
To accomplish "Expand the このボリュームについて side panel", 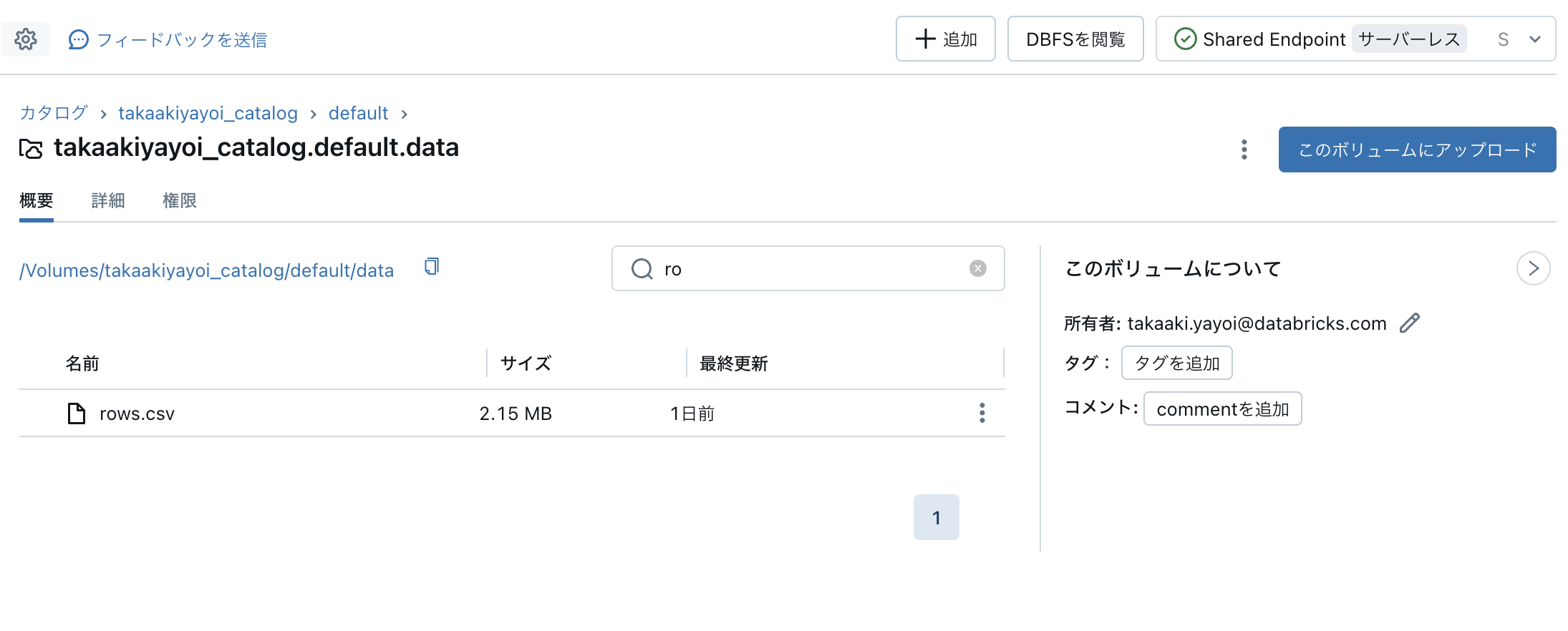I will click(1533, 268).
